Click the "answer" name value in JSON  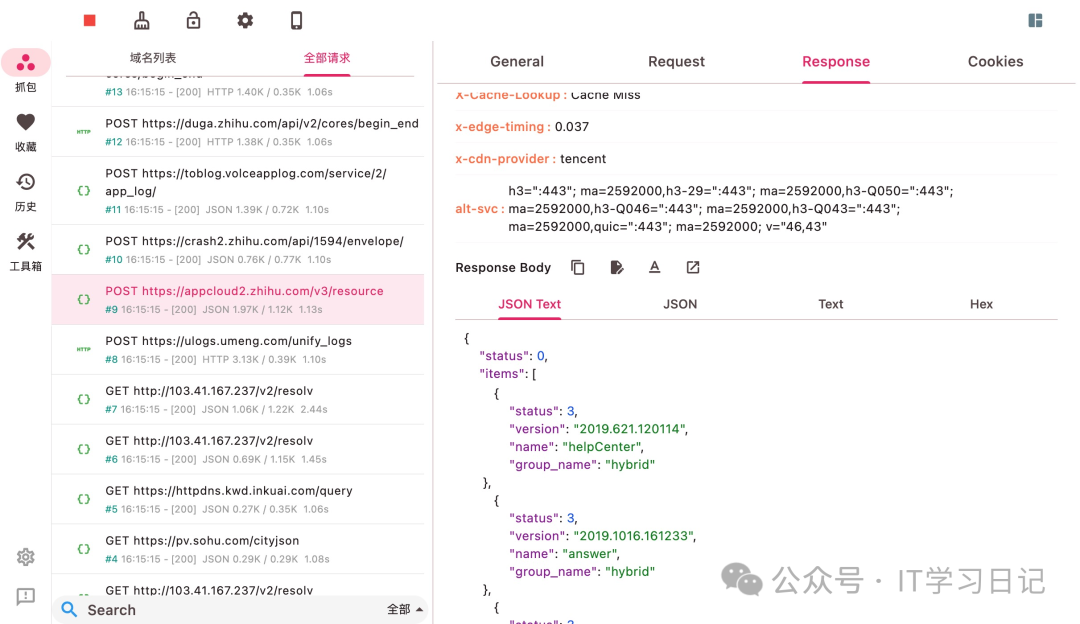pos(590,554)
